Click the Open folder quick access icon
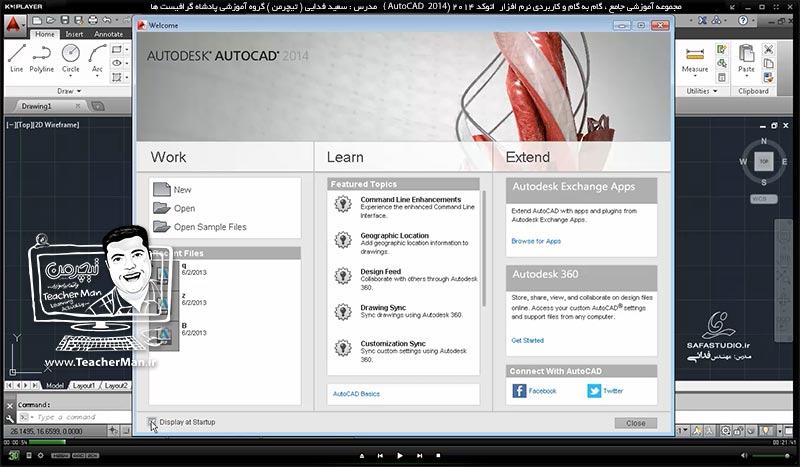This screenshot has height=467, width=800. pyautogui.click(x=51, y=20)
